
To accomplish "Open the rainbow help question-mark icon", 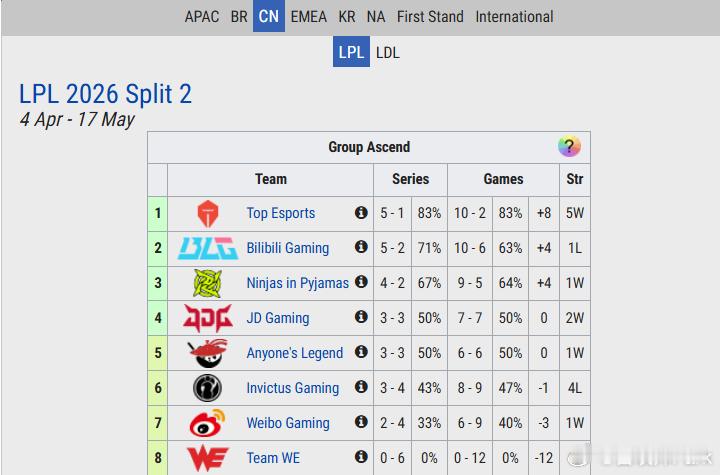I will tap(569, 147).
